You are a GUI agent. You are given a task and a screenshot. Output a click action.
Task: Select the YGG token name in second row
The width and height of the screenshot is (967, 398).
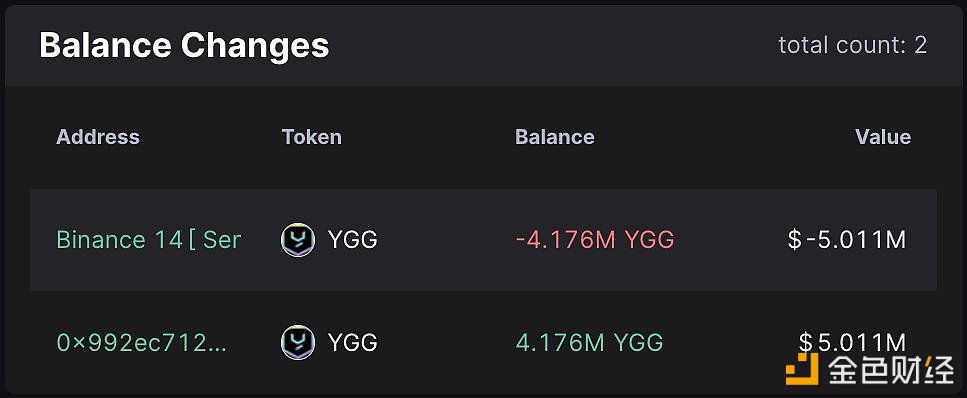352,342
